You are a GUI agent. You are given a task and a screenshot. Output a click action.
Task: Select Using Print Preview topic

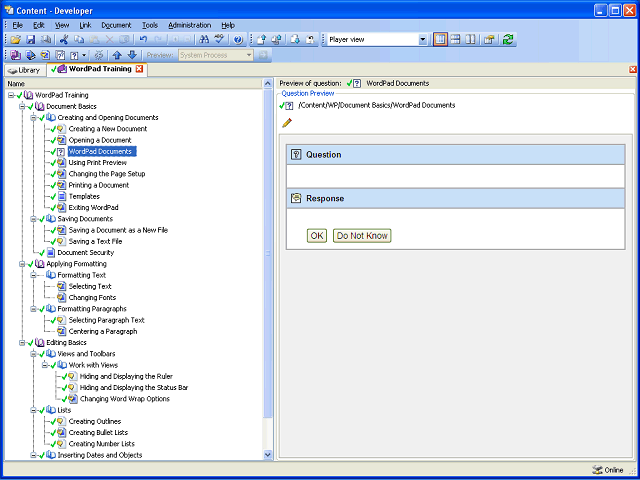pyautogui.click(x=98, y=162)
